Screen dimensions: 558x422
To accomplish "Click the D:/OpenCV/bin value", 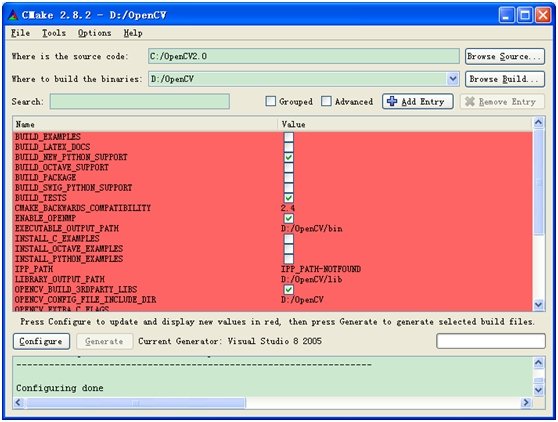I will click(x=312, y=228).
